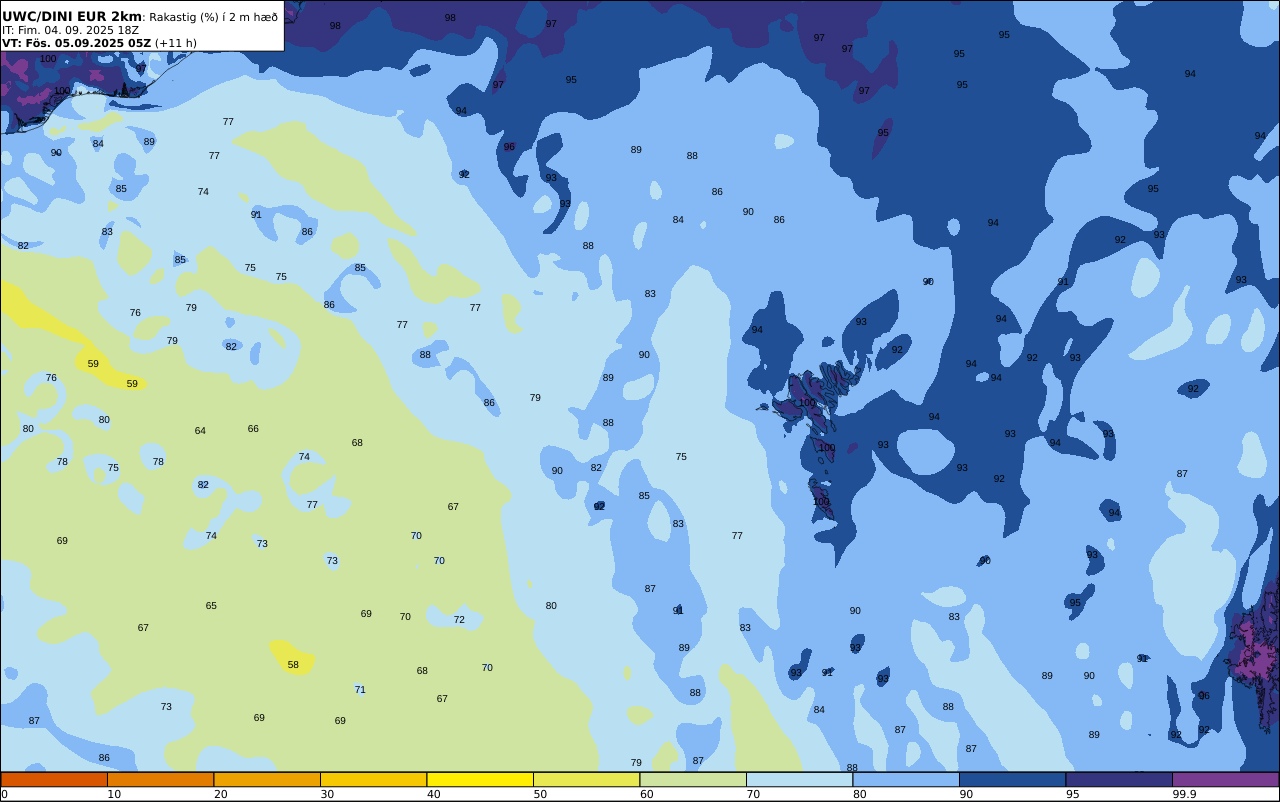Click the 0–10 dark orange legend segment

[54, 779]
